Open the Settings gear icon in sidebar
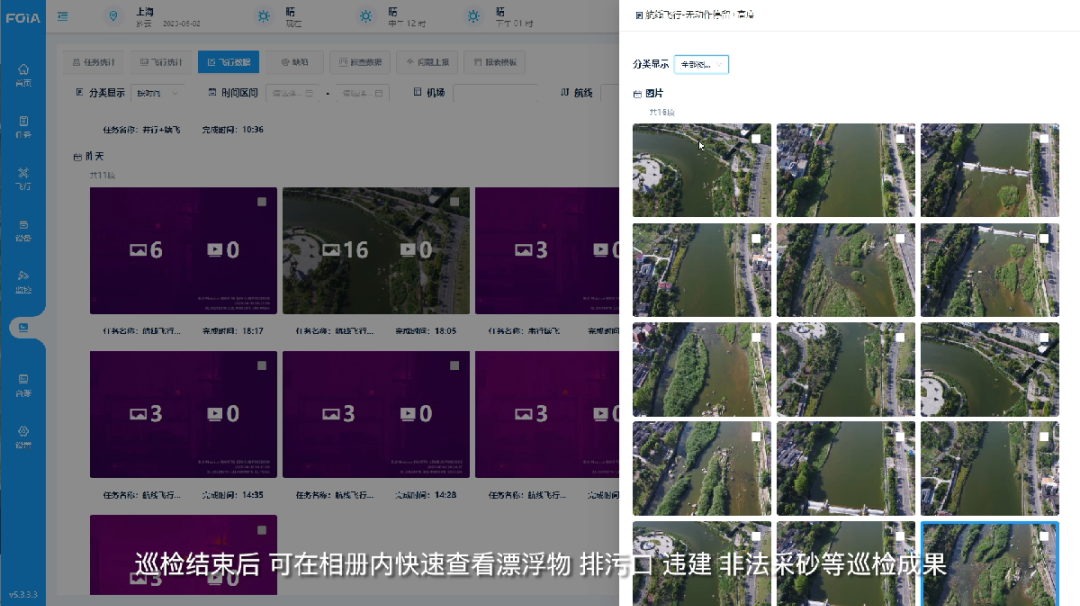Image resolution: width=1080 pixels, height=606 pixels. (23, 436)
